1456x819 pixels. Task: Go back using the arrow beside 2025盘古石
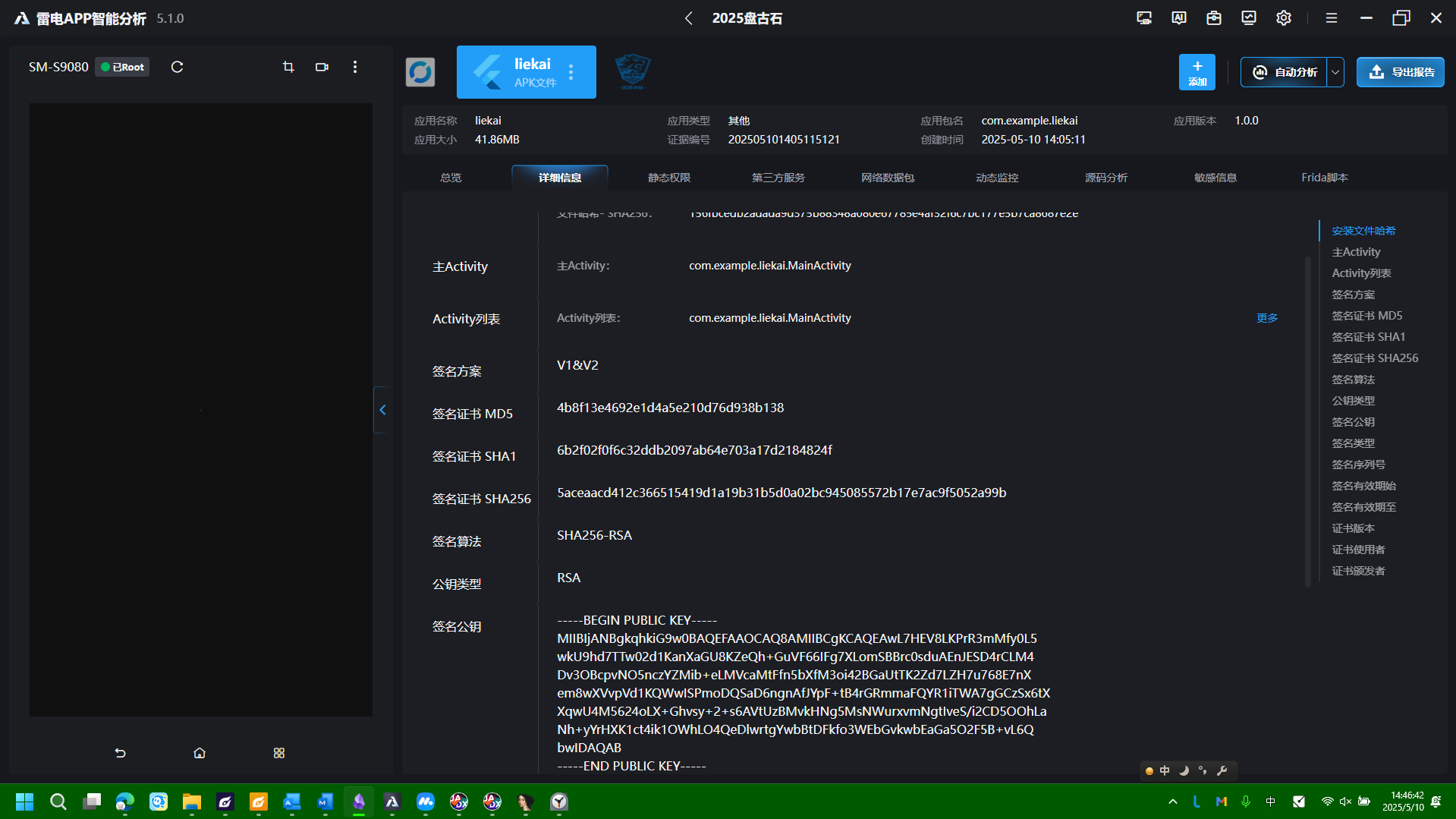[x=689, y=18]
